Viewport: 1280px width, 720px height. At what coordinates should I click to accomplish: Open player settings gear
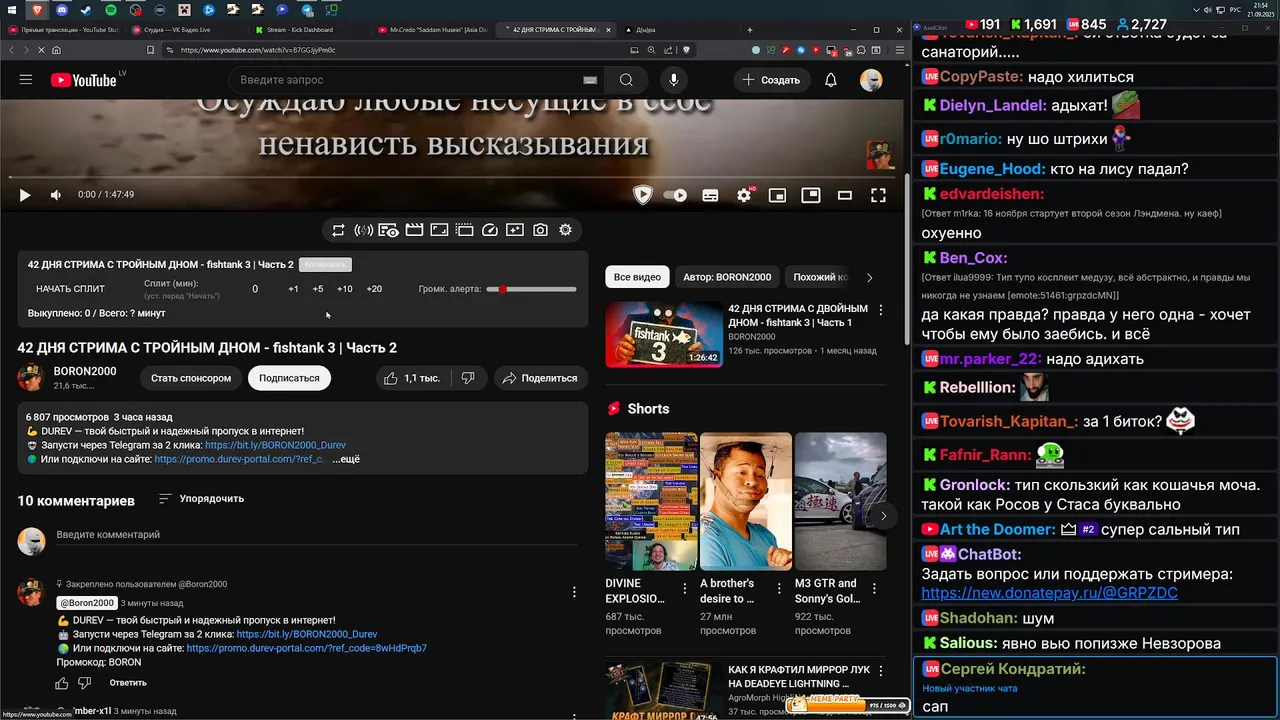pos(744,195)
